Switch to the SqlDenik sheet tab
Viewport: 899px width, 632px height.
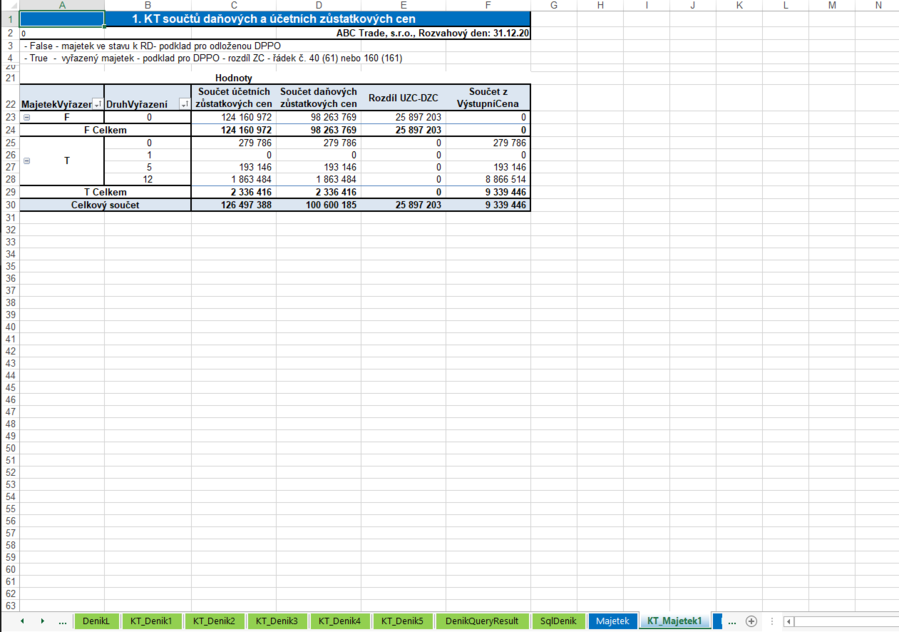(x=558, y=621)
